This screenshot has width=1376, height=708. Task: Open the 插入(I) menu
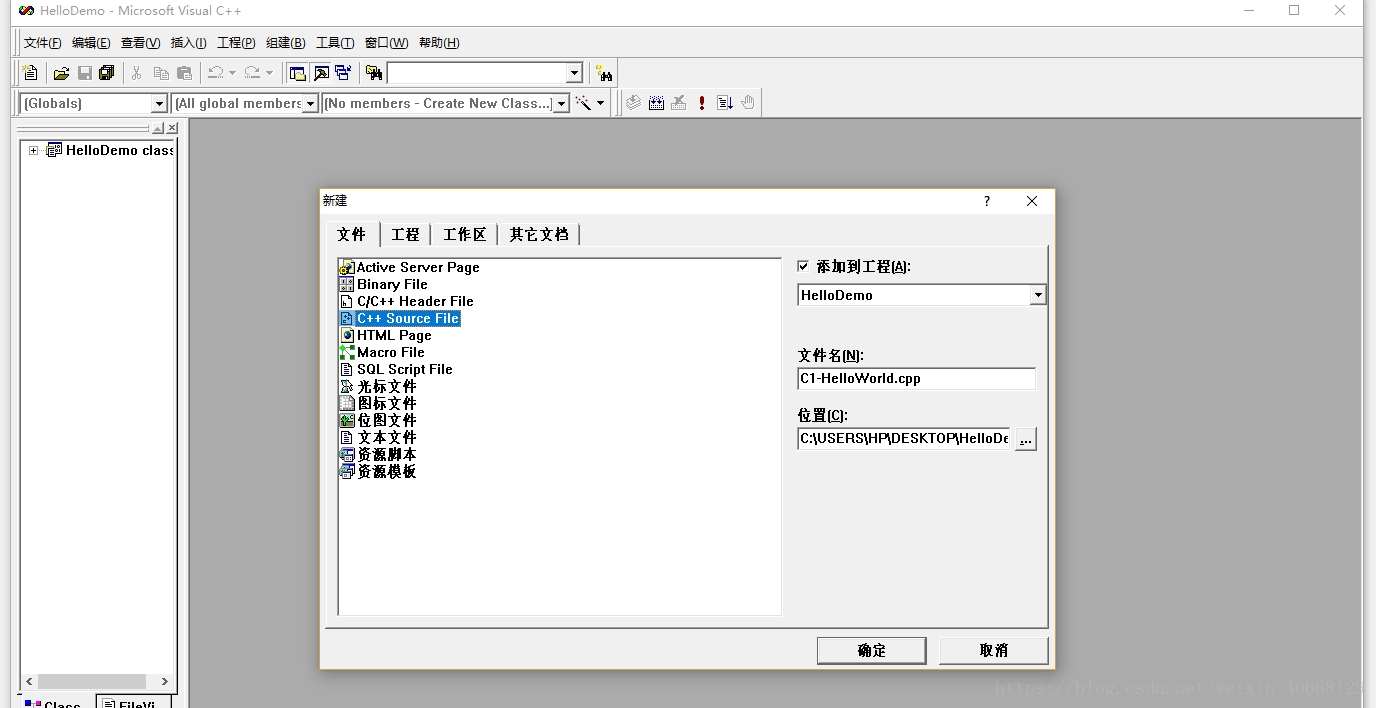click(188, 43)
